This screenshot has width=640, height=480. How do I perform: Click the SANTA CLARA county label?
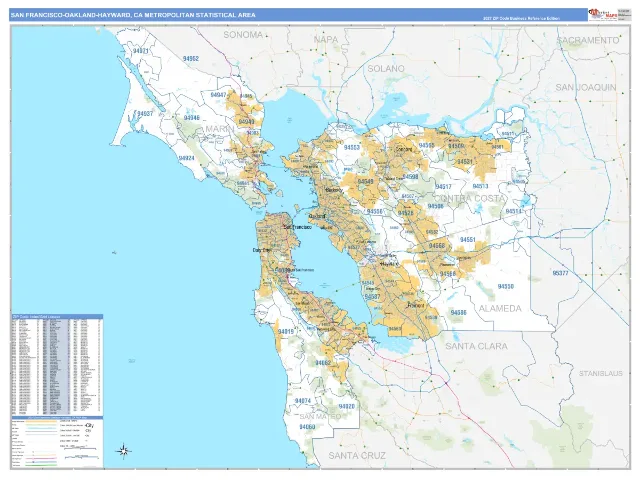[x=476, y=347]
